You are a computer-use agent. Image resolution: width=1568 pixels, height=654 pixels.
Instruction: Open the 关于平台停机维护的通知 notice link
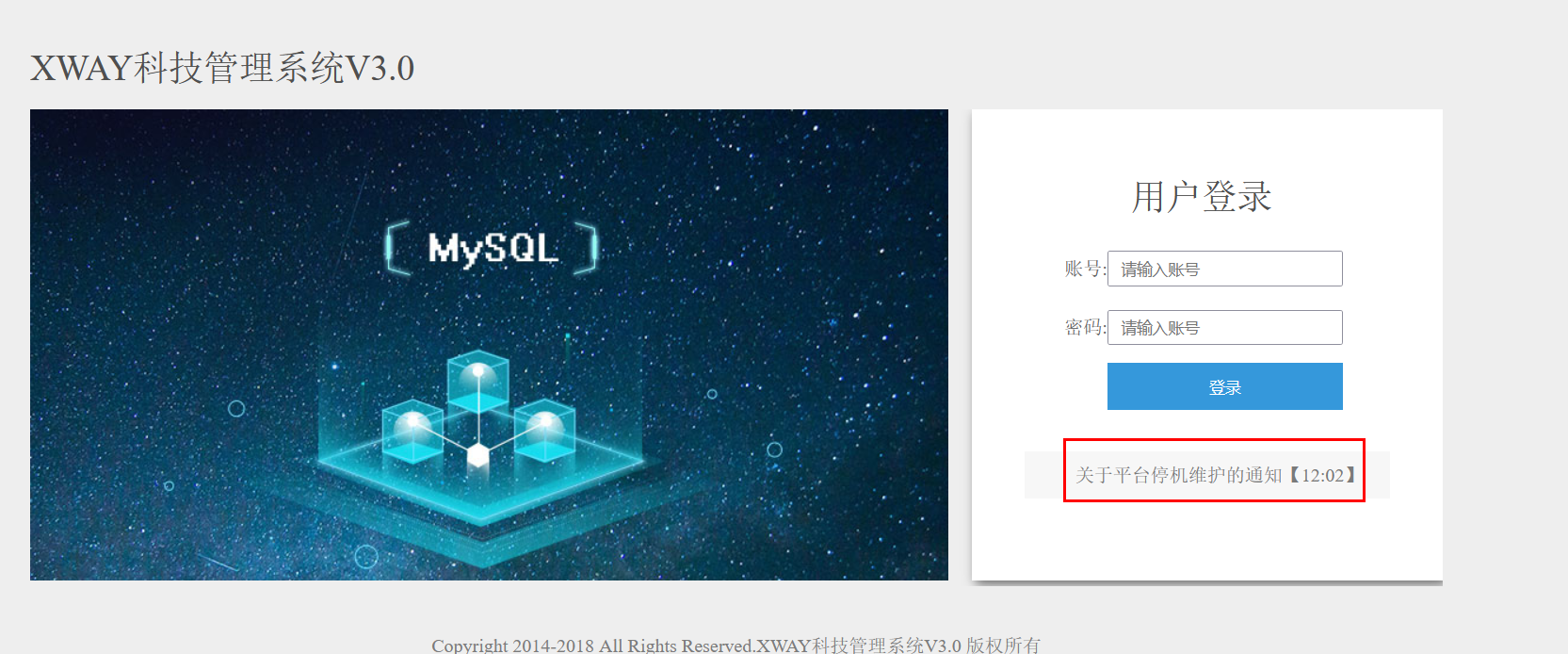click(x=1179, y=475)
